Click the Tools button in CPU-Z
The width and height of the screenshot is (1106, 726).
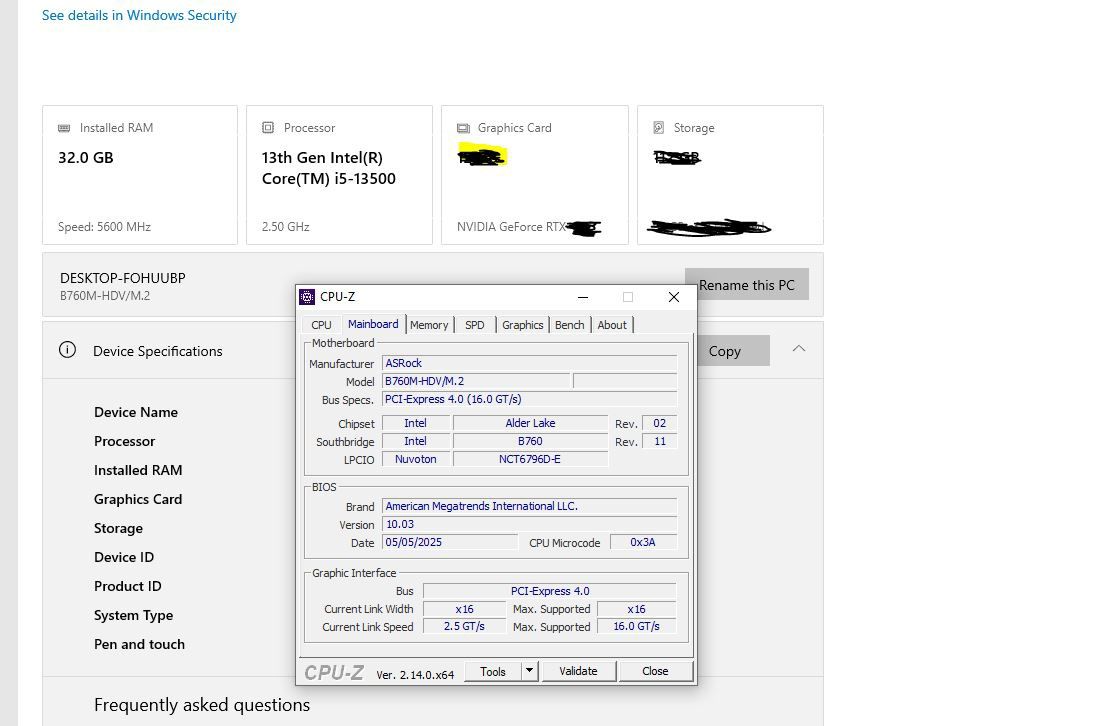pyautogui.click(x=493, y=671)
